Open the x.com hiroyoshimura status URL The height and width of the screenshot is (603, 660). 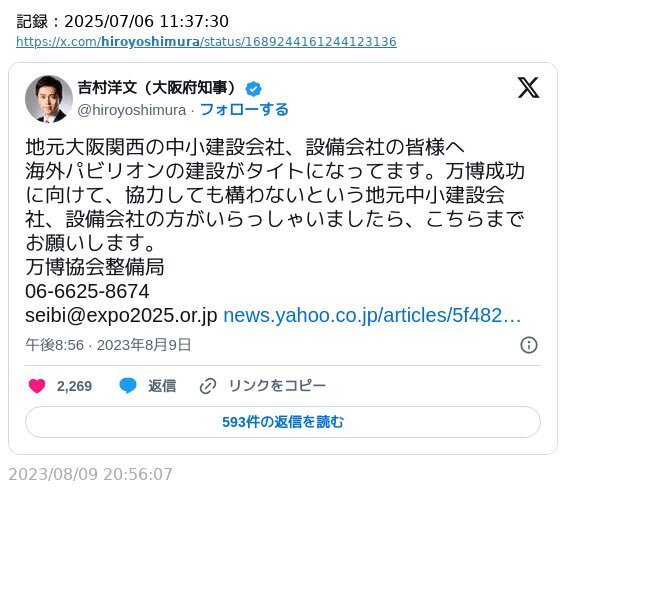pyautogui.click(x=206, y=42)
